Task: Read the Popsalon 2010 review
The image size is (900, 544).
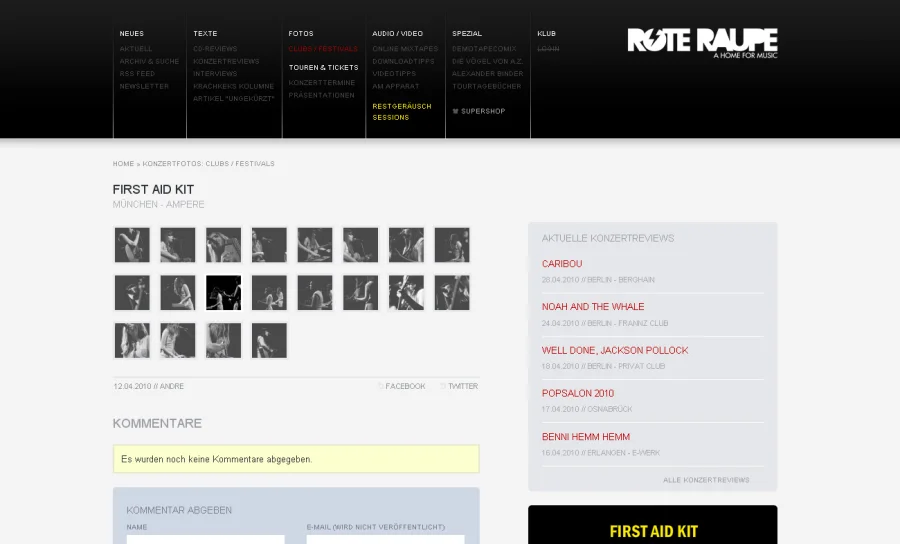Action: [578, 394]
